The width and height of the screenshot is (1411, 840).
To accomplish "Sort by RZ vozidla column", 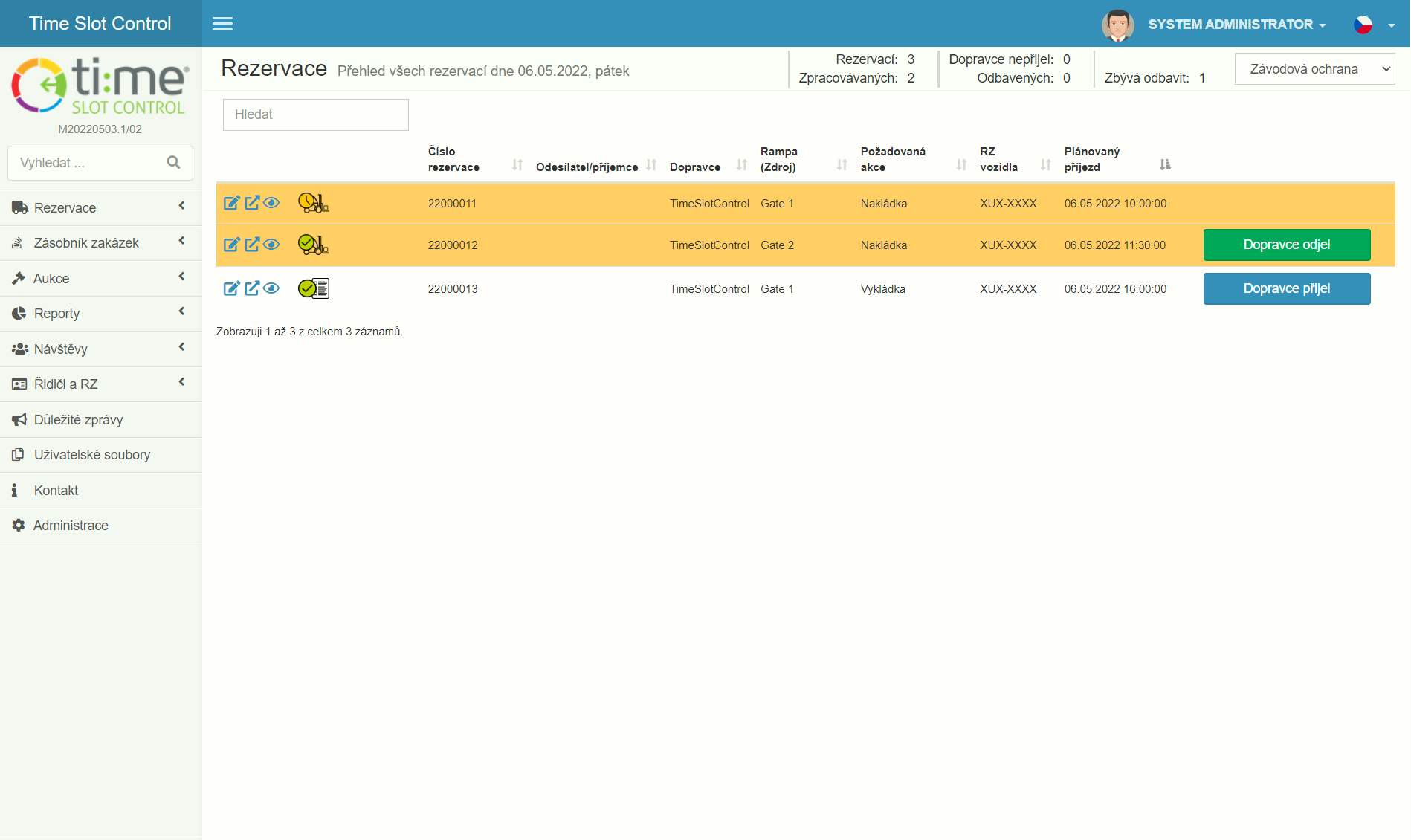I will [x=1016, y=159].
